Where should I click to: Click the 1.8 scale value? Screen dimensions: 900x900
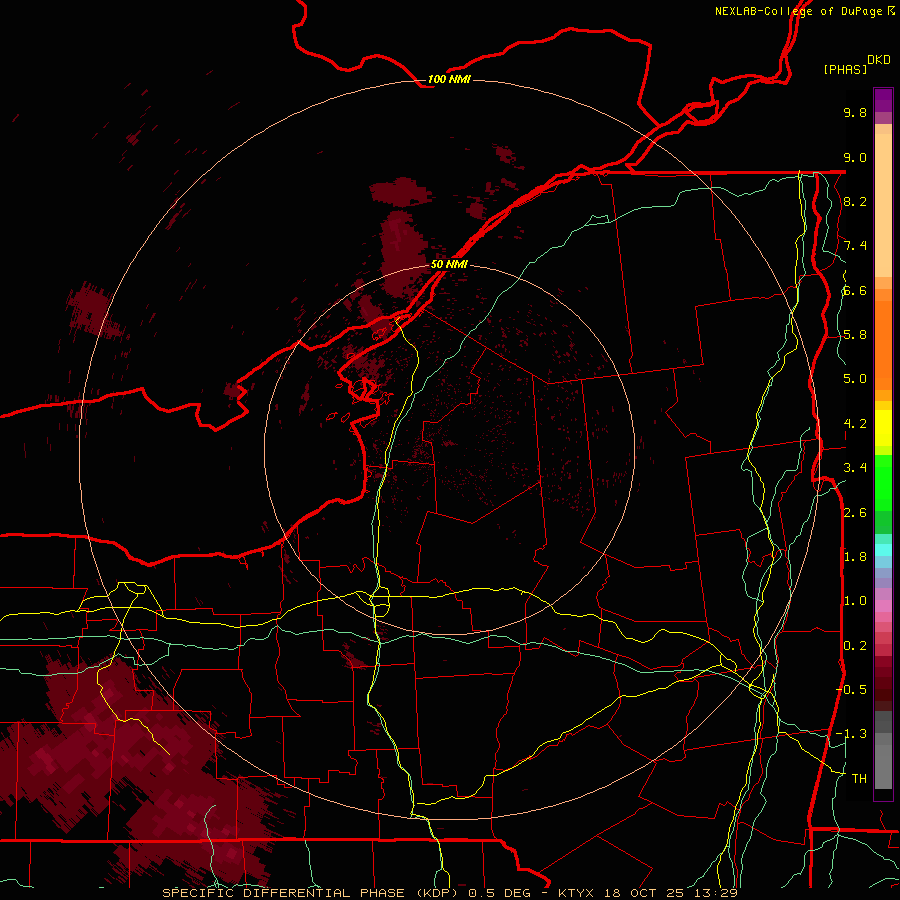(855, 557)
